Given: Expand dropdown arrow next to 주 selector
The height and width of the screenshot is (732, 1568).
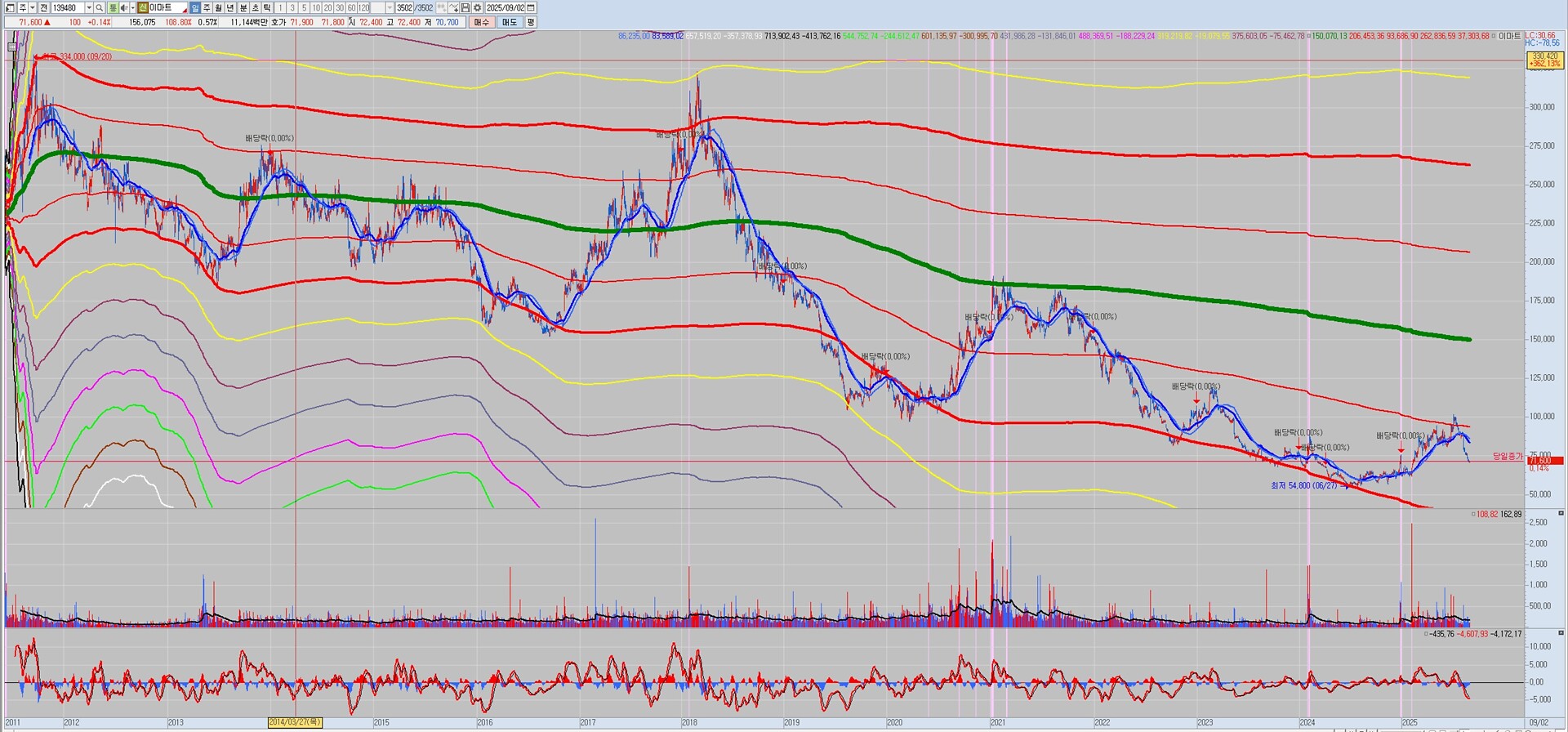Looking at the screenshot, I should coord(32,8).
